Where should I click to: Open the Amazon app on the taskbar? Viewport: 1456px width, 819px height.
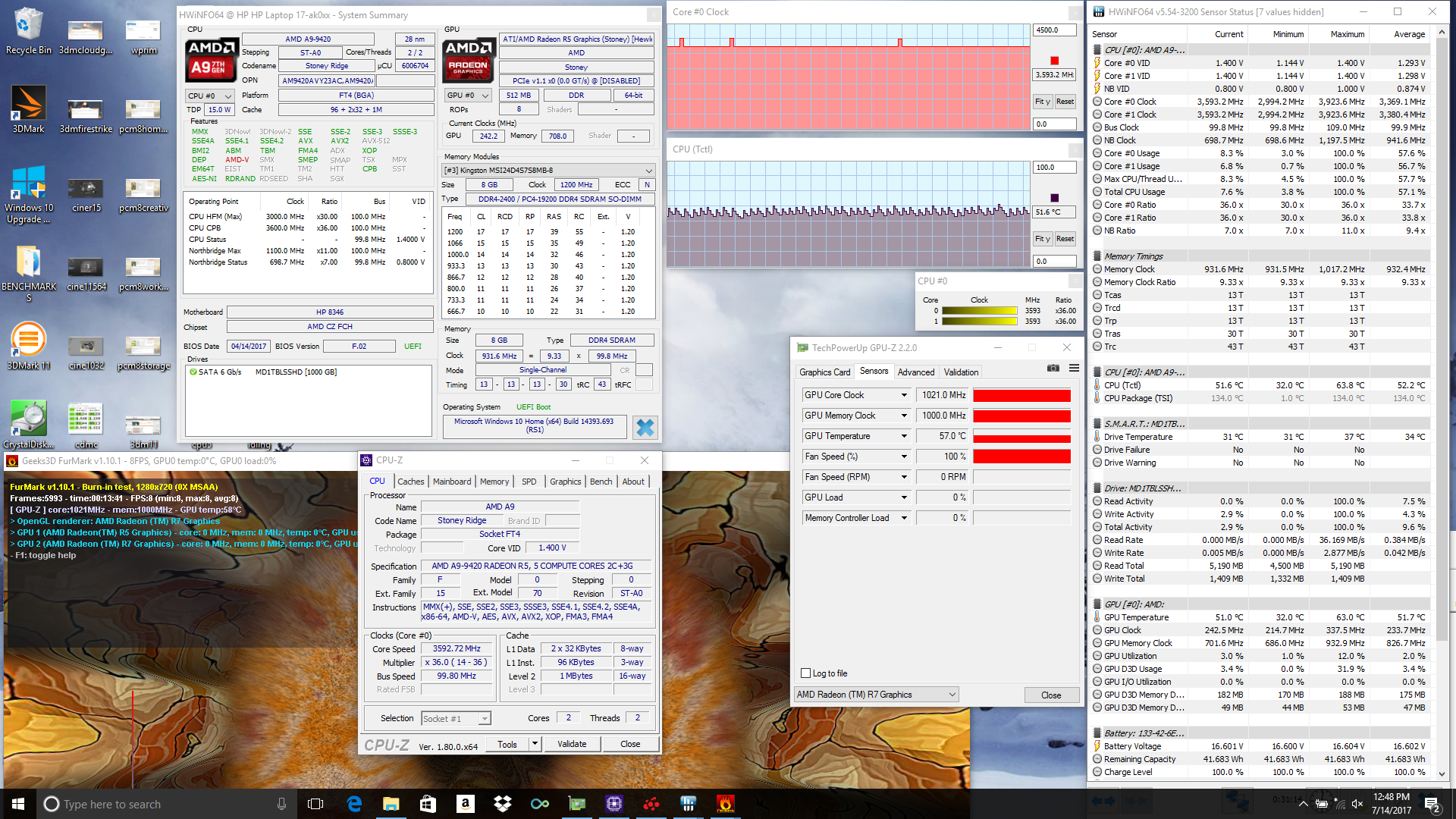click(x=466, y=804)
